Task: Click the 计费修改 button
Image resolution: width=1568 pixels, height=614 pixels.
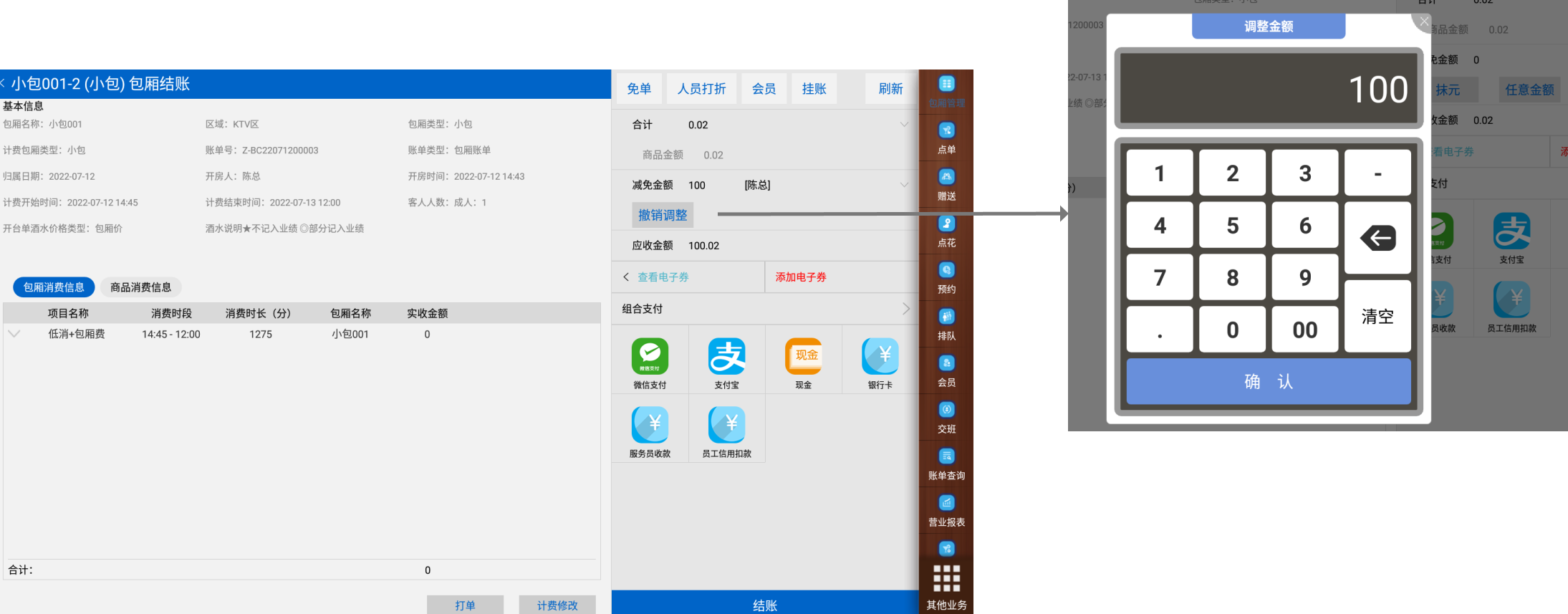Action: (x=557, y=605)
